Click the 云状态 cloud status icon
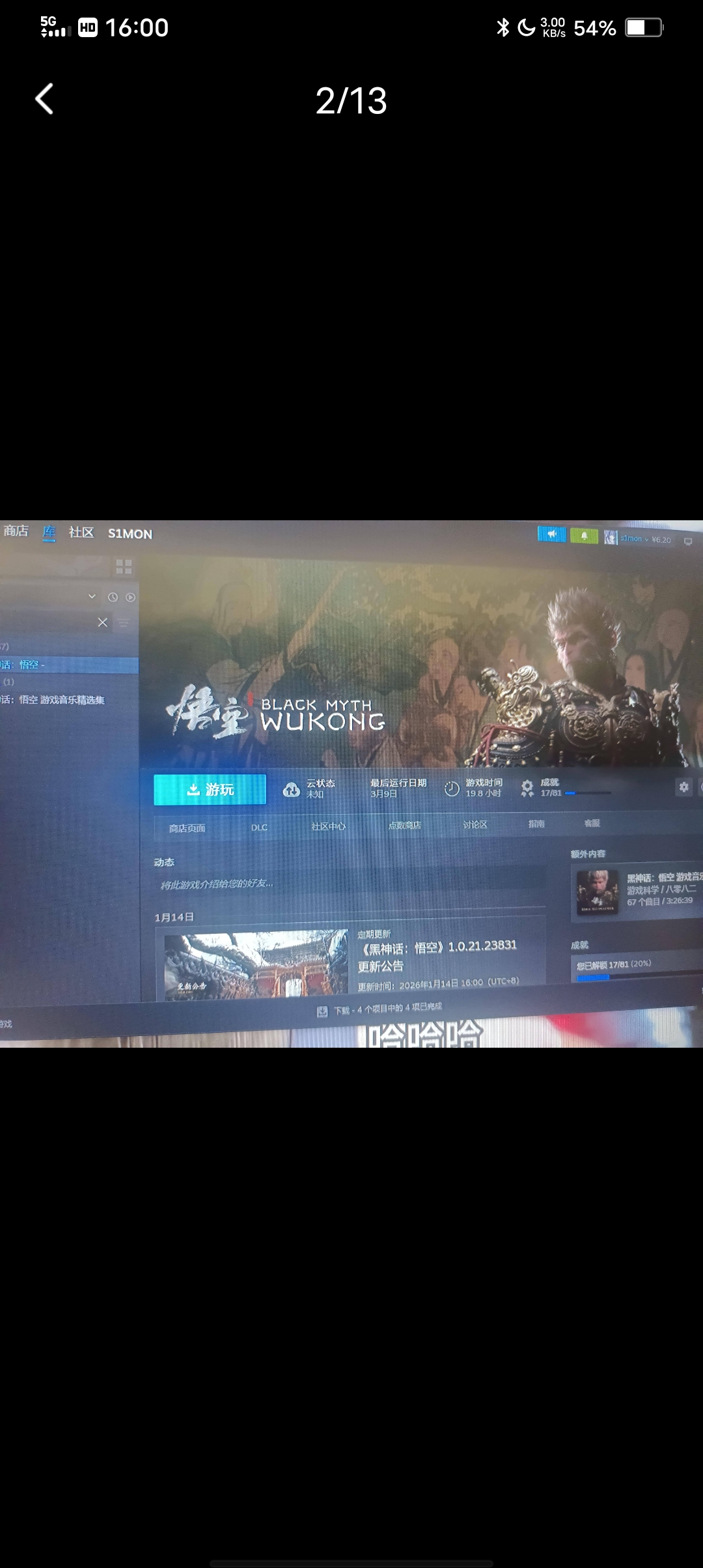This screenshot has width=703, height=1568. pyautogui.click(x=291, y=790)
